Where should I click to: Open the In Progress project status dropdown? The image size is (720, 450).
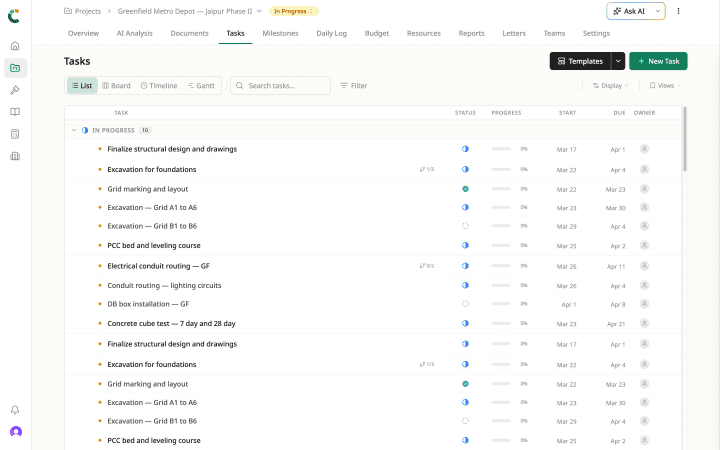[x=293, y=11]
